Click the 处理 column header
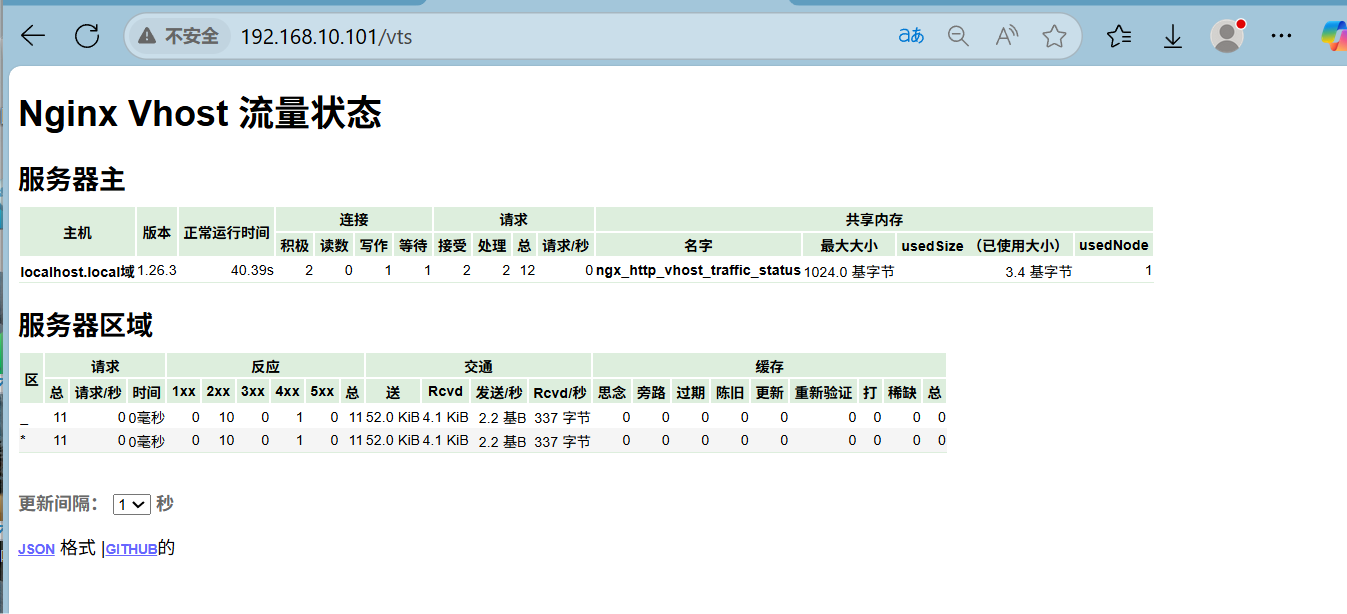Viewport: 1347px width, 614px height. pos(492,245)
